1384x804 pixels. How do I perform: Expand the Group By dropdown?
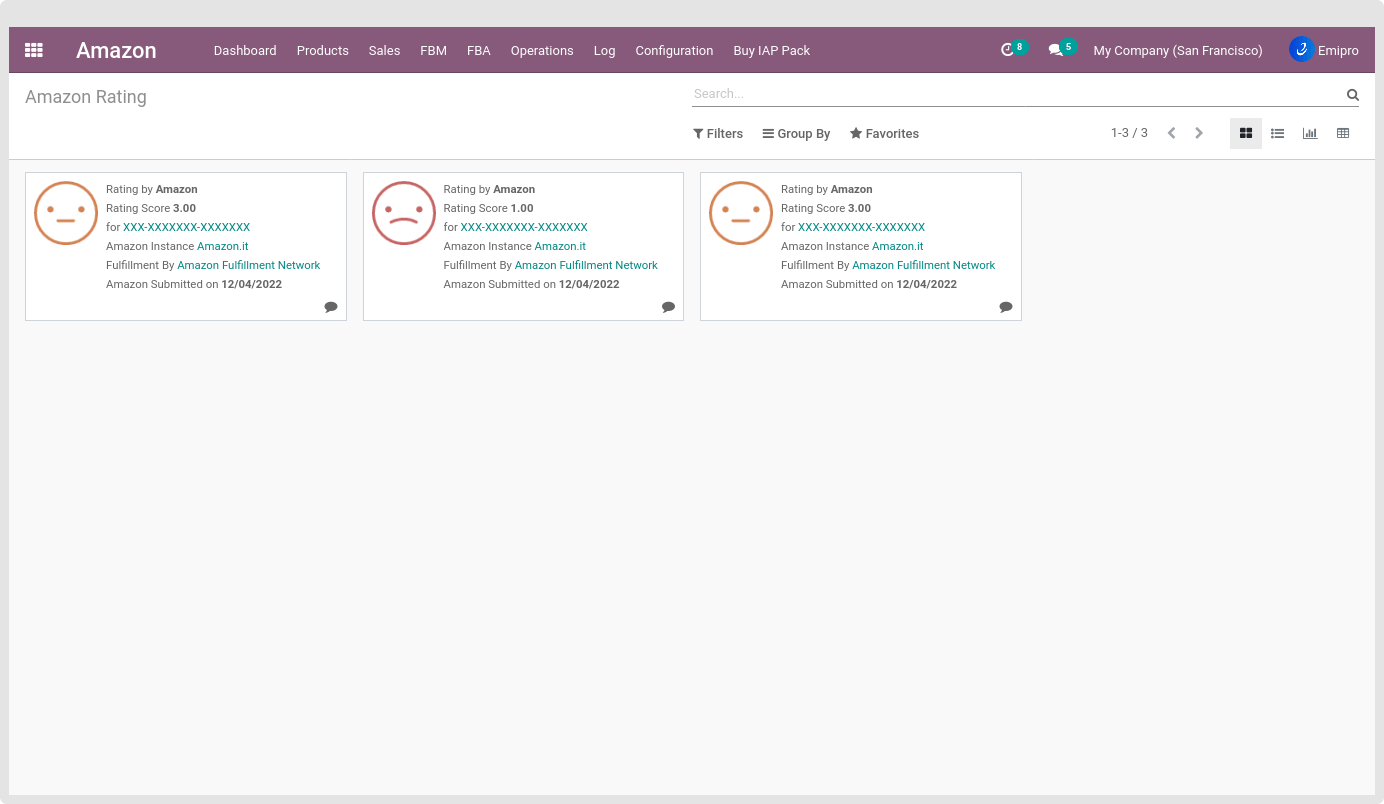coord(796,134)
